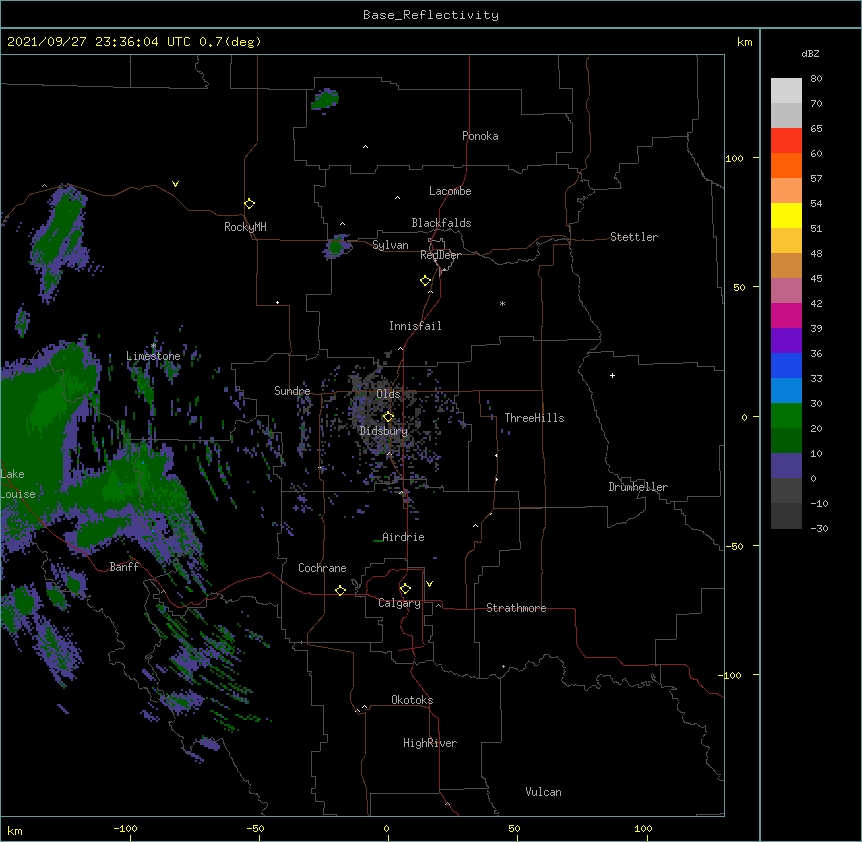Pick the blue 33-36 dBZ legend swatch
The height and width of the screenshot is (842, 862).
[786, 365]
